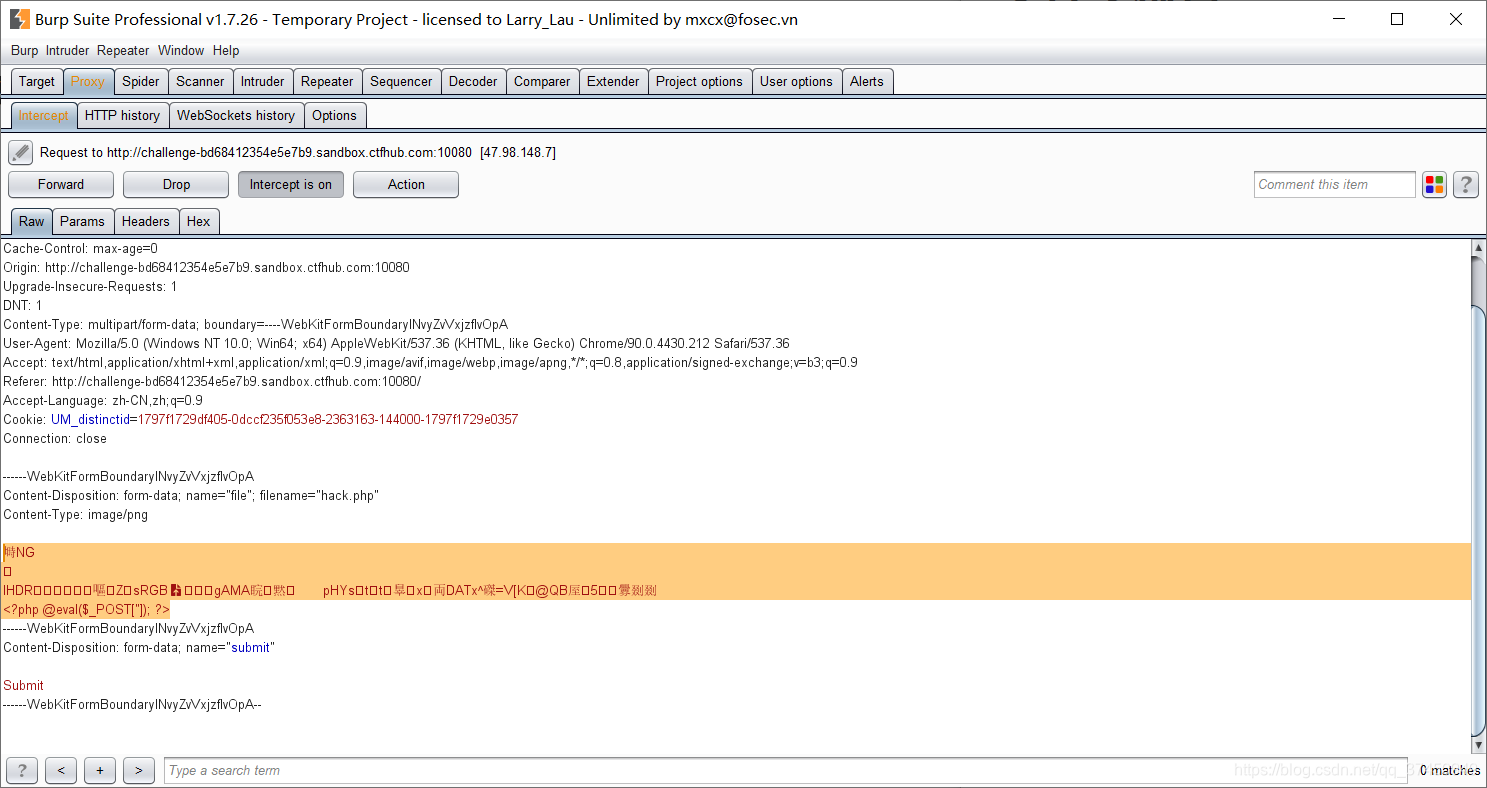Click the IHDR PNG data line

pyautogui.click(x=330, y=590)
